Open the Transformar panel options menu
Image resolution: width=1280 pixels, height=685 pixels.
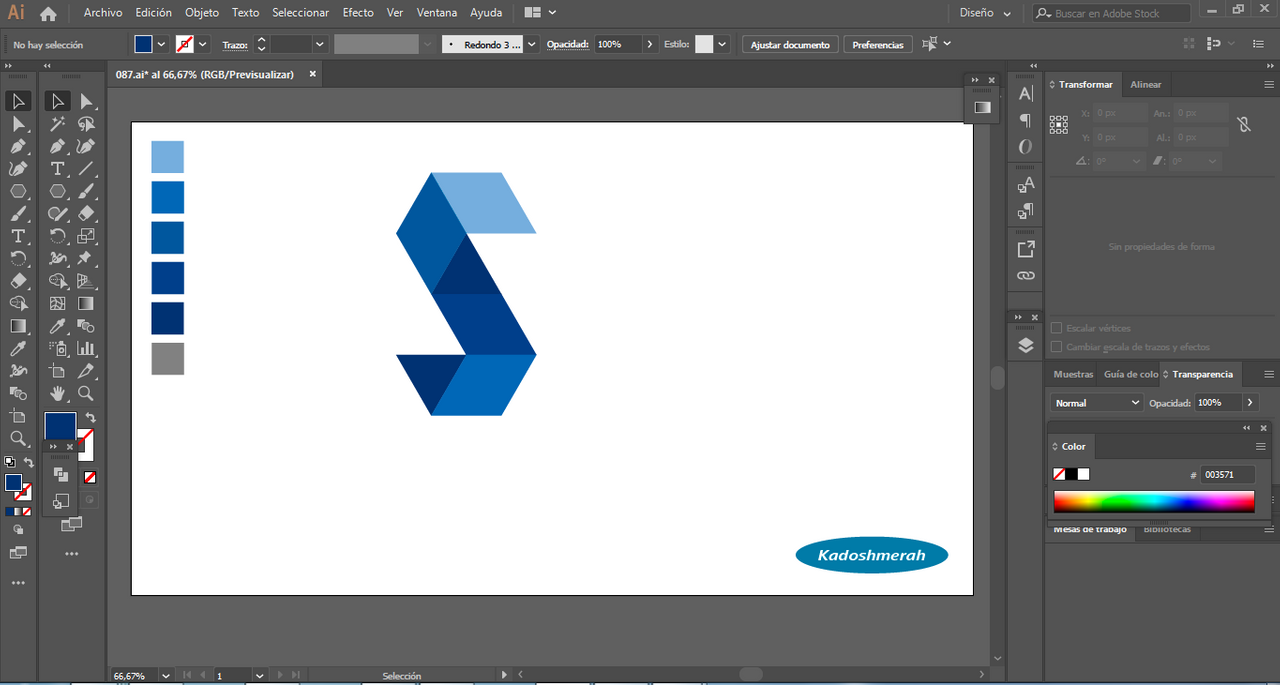pos(1269,85)
